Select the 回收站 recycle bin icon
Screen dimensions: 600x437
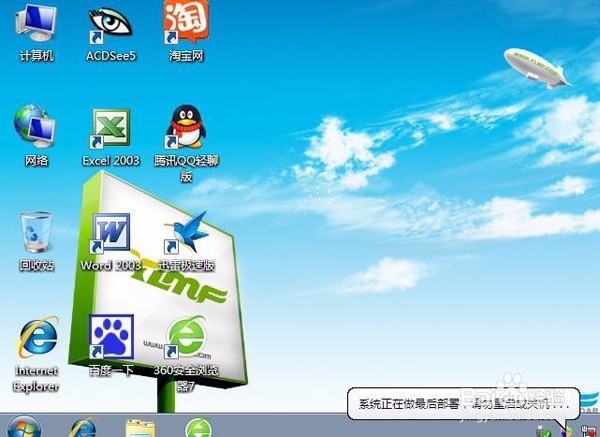tap(36, 241)
